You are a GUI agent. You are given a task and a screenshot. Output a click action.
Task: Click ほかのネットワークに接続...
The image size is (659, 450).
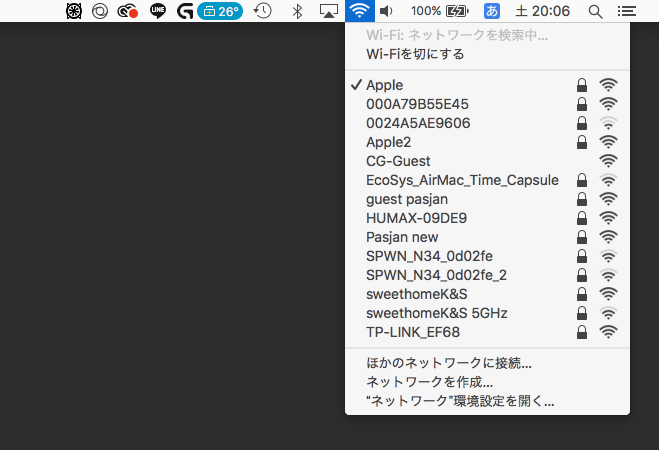pyautogui.click(x=449, y=363)
